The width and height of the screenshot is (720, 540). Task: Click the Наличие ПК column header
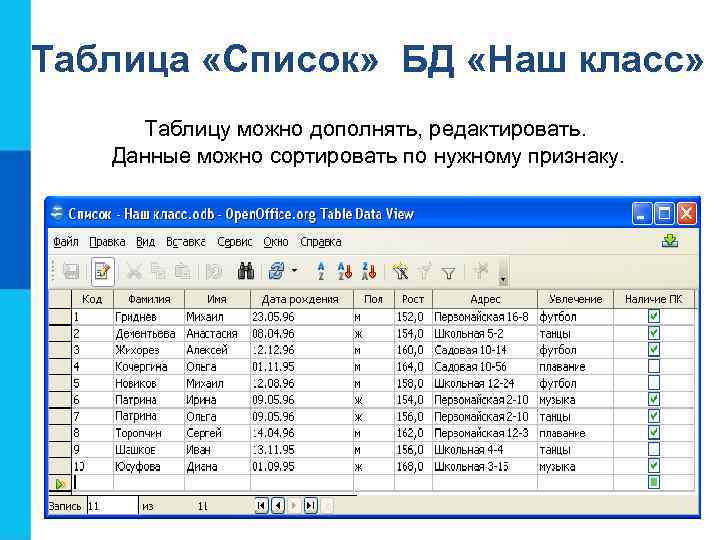tap(653, 299)
